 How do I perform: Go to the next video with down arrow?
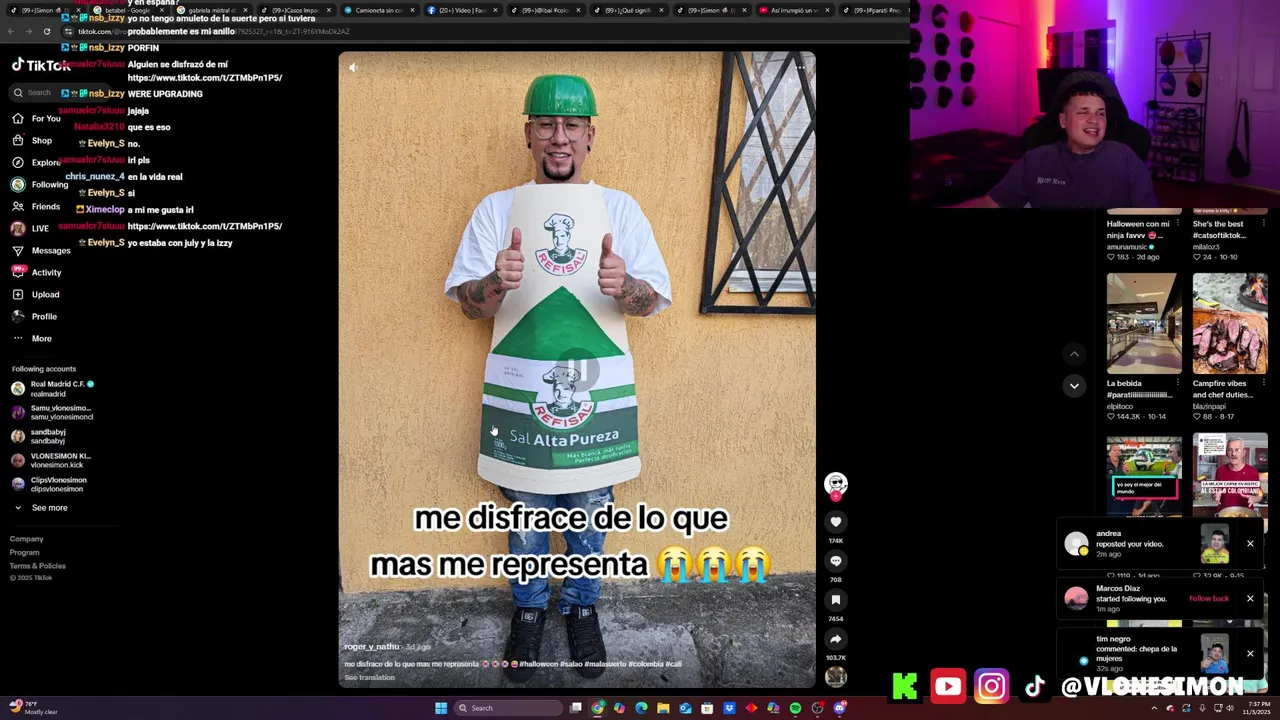click(x=1074, y=386)
